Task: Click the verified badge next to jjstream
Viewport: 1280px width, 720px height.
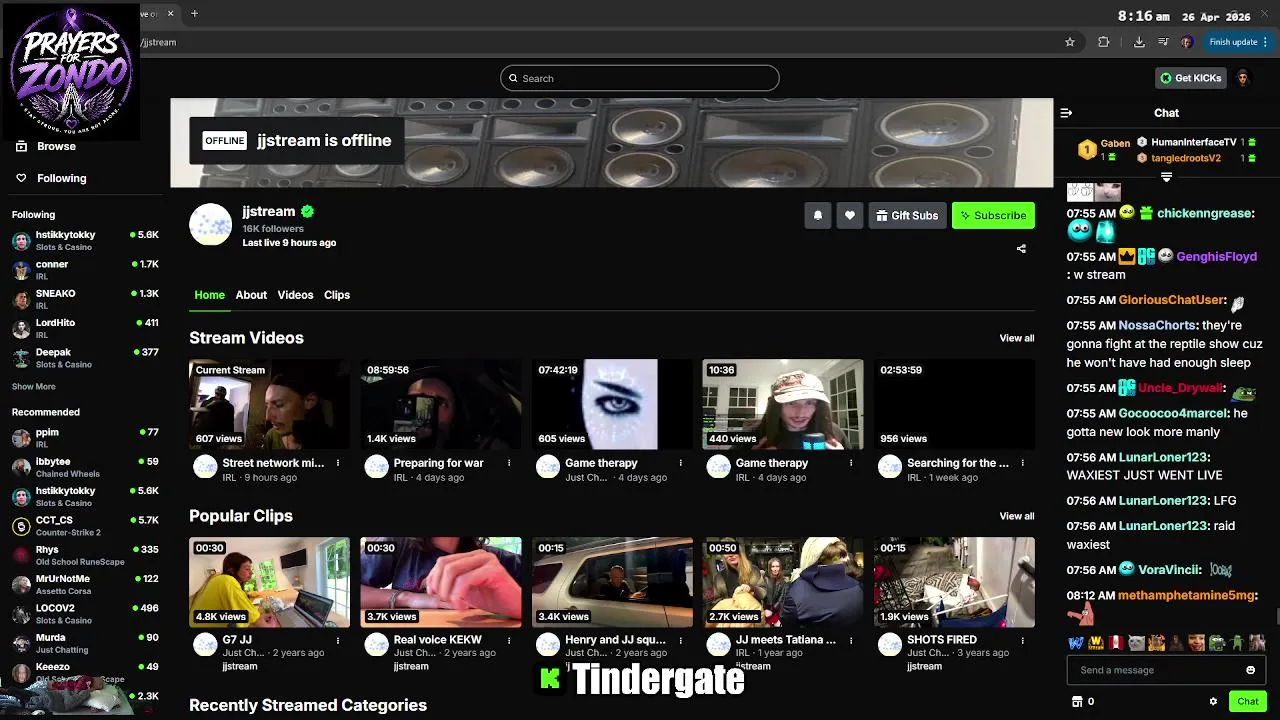Action: pyautogui.click(x=308, y=211)
